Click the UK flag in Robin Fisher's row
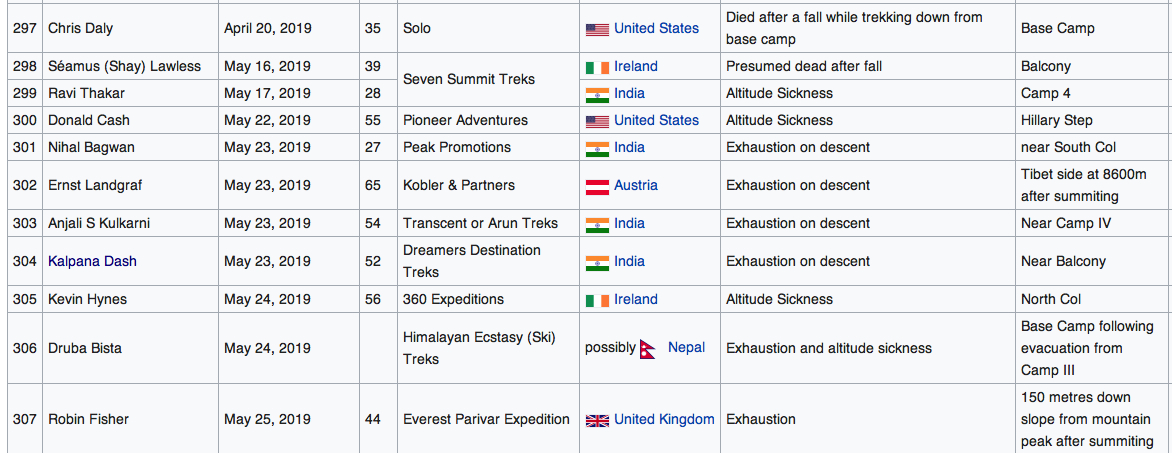Screen dimensions: 1172x453 pyautogui.click(x=596, y=420)
